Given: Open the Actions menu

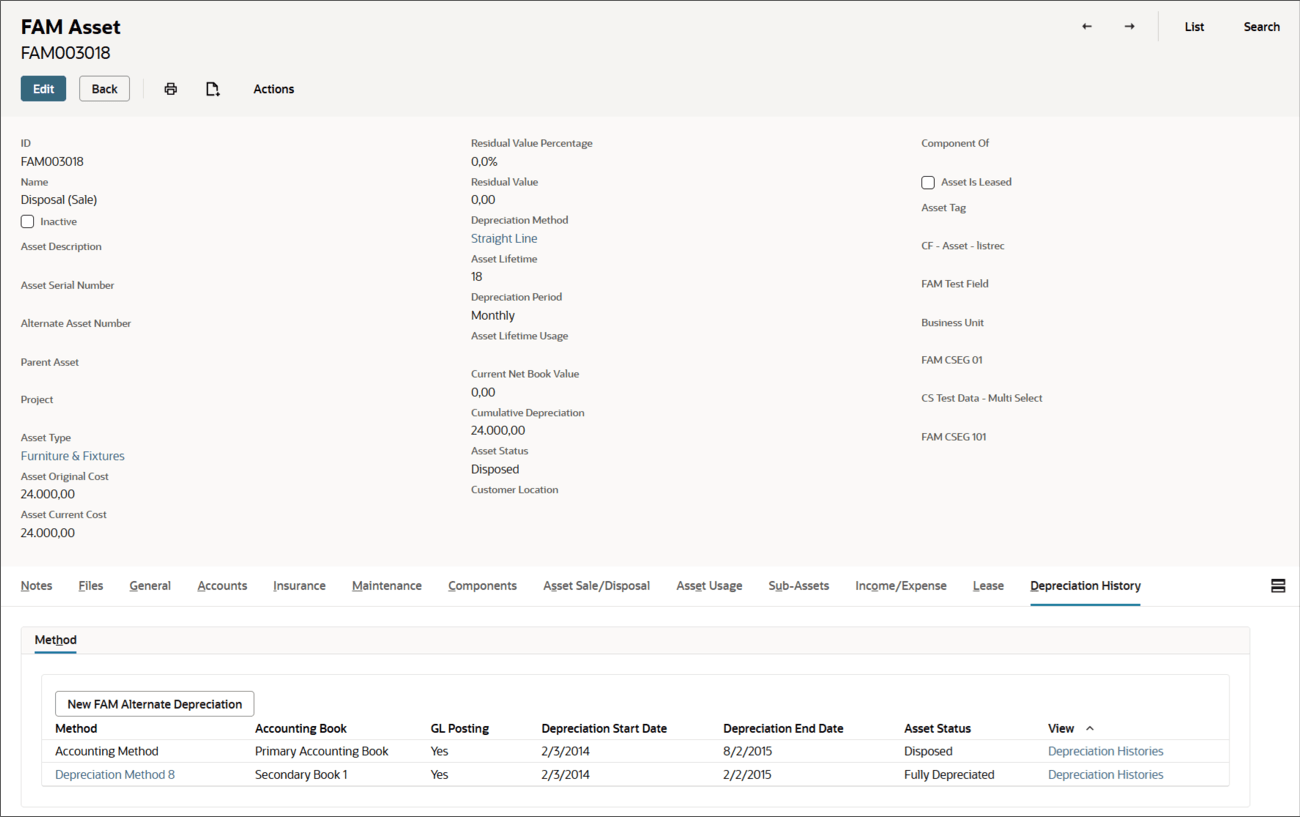Looking at the screenshot, I should [273, 88].
